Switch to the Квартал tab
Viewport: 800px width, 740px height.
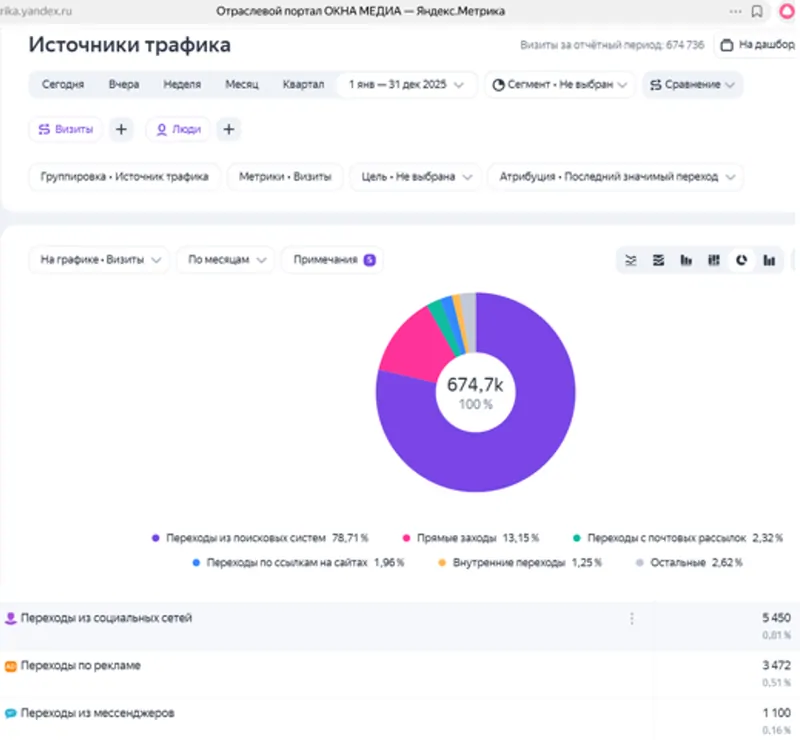point(304,85)
